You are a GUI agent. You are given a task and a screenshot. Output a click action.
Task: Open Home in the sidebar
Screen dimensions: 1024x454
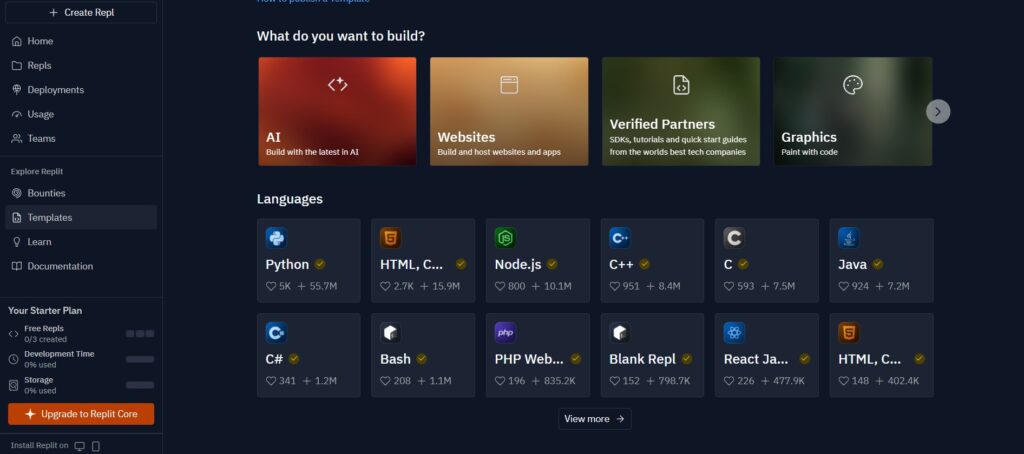[81, 41]
